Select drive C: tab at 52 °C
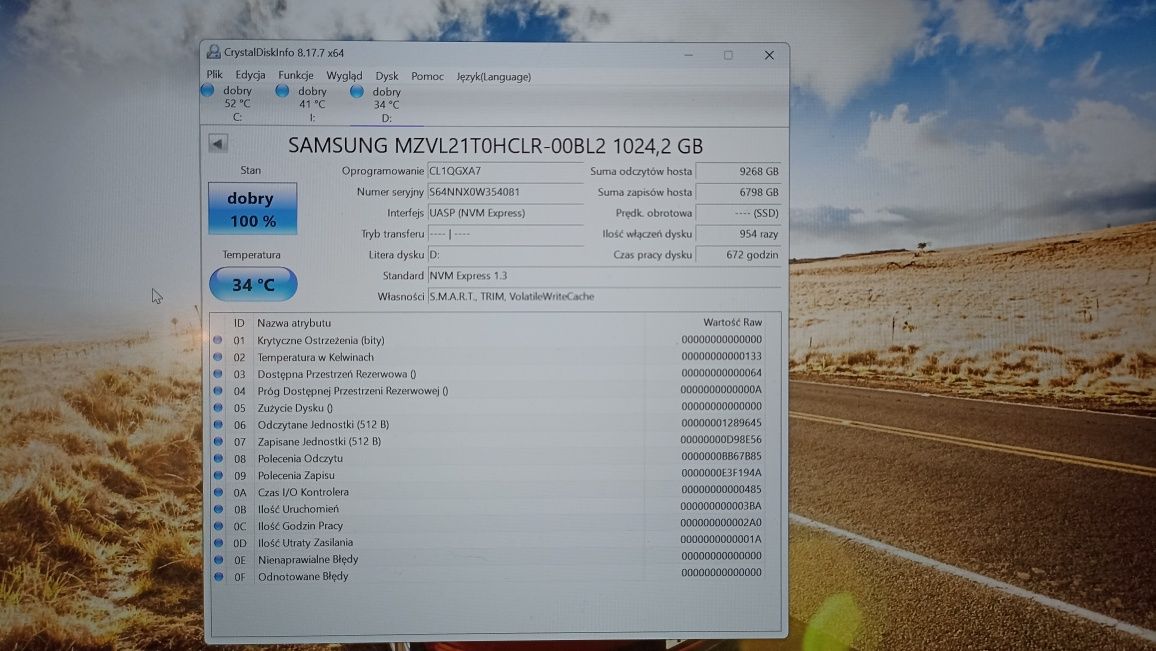 237,103
